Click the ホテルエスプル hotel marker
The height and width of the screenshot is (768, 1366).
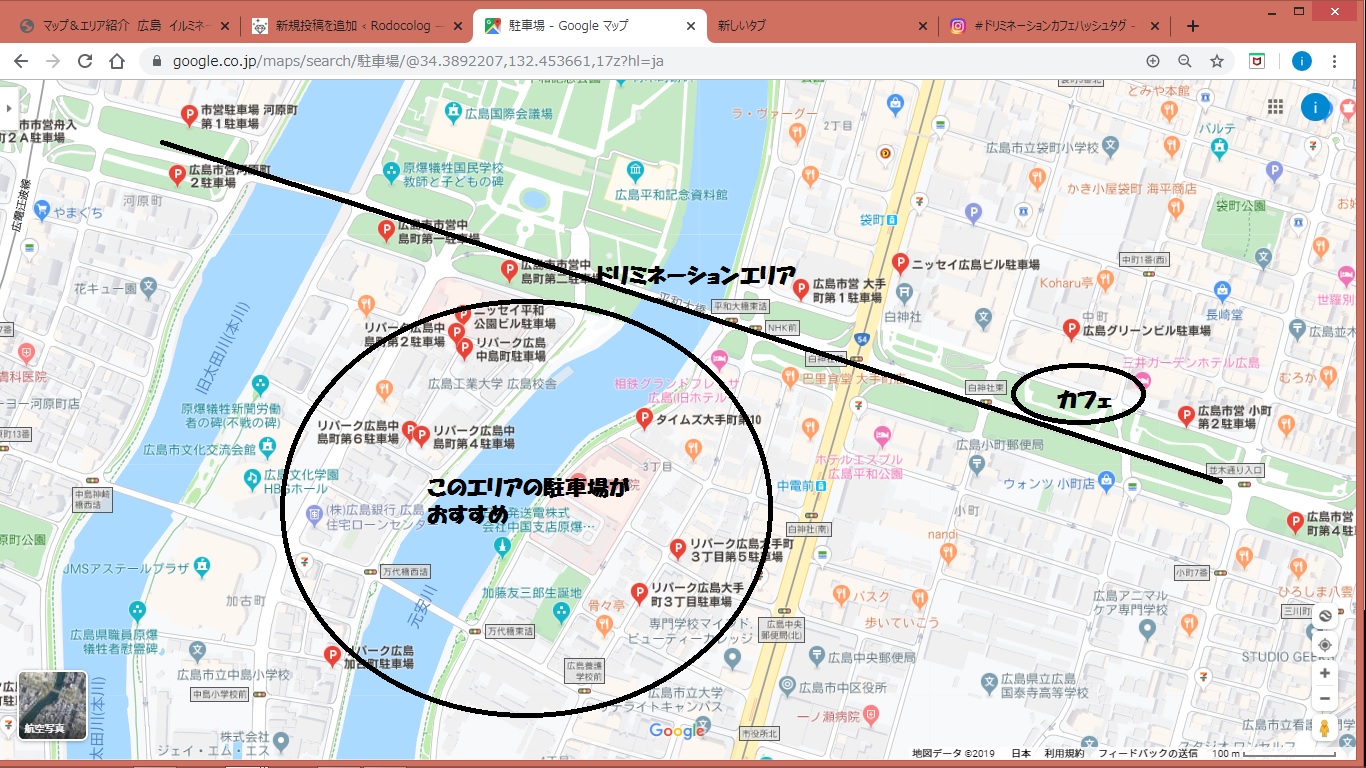[x=881, y=437]
